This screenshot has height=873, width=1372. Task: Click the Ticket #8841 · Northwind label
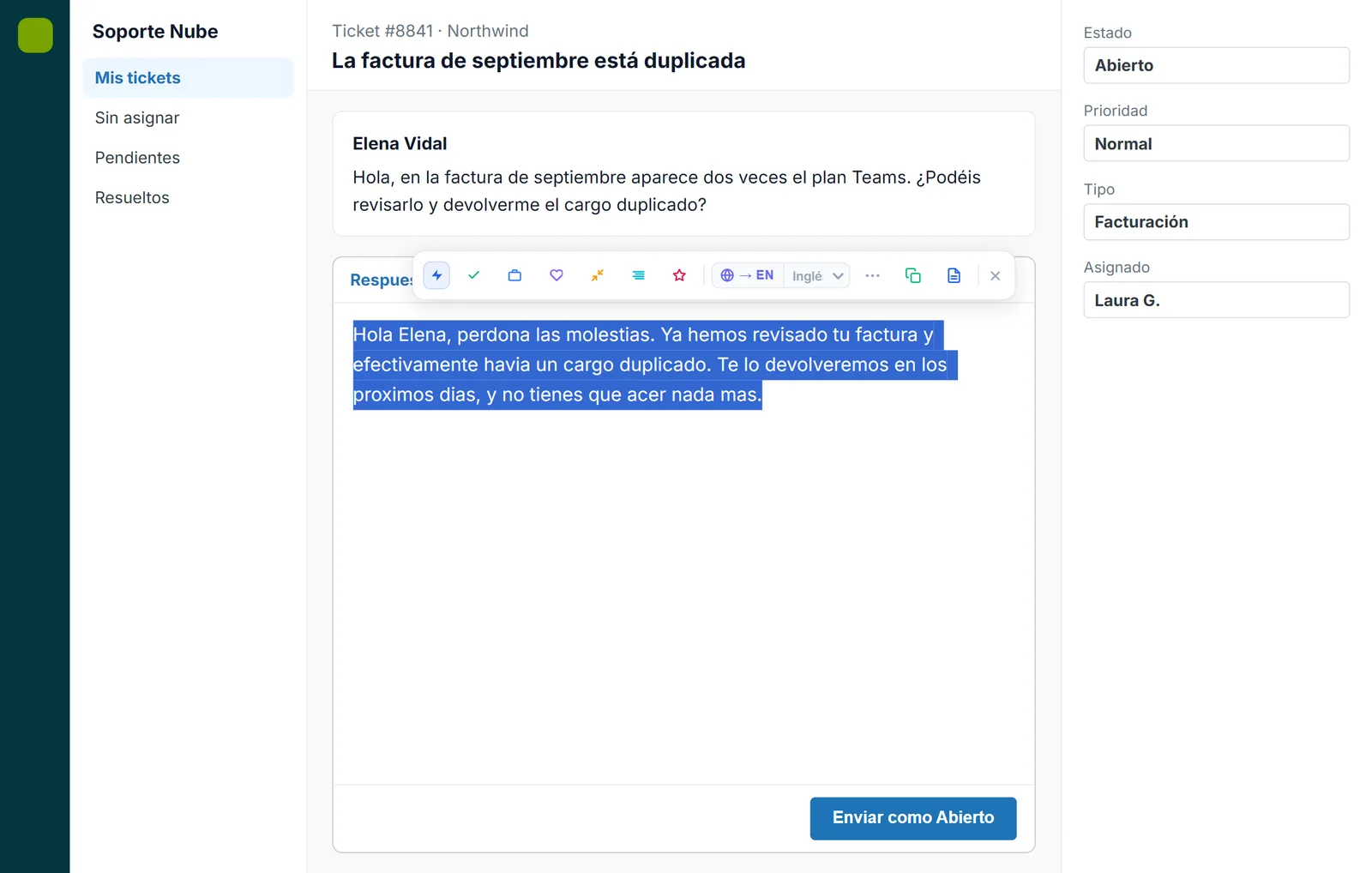(x=430, y=31)
